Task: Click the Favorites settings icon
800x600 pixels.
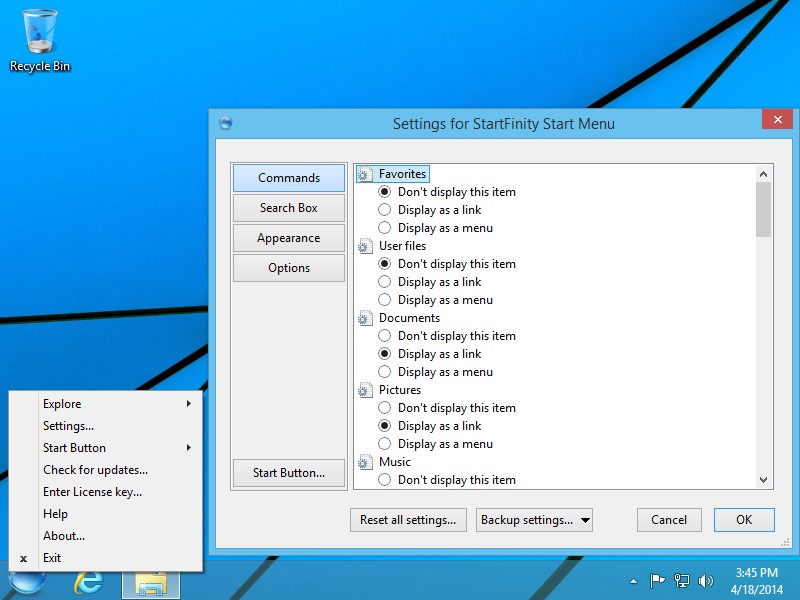Action: [x=365, y=174]
